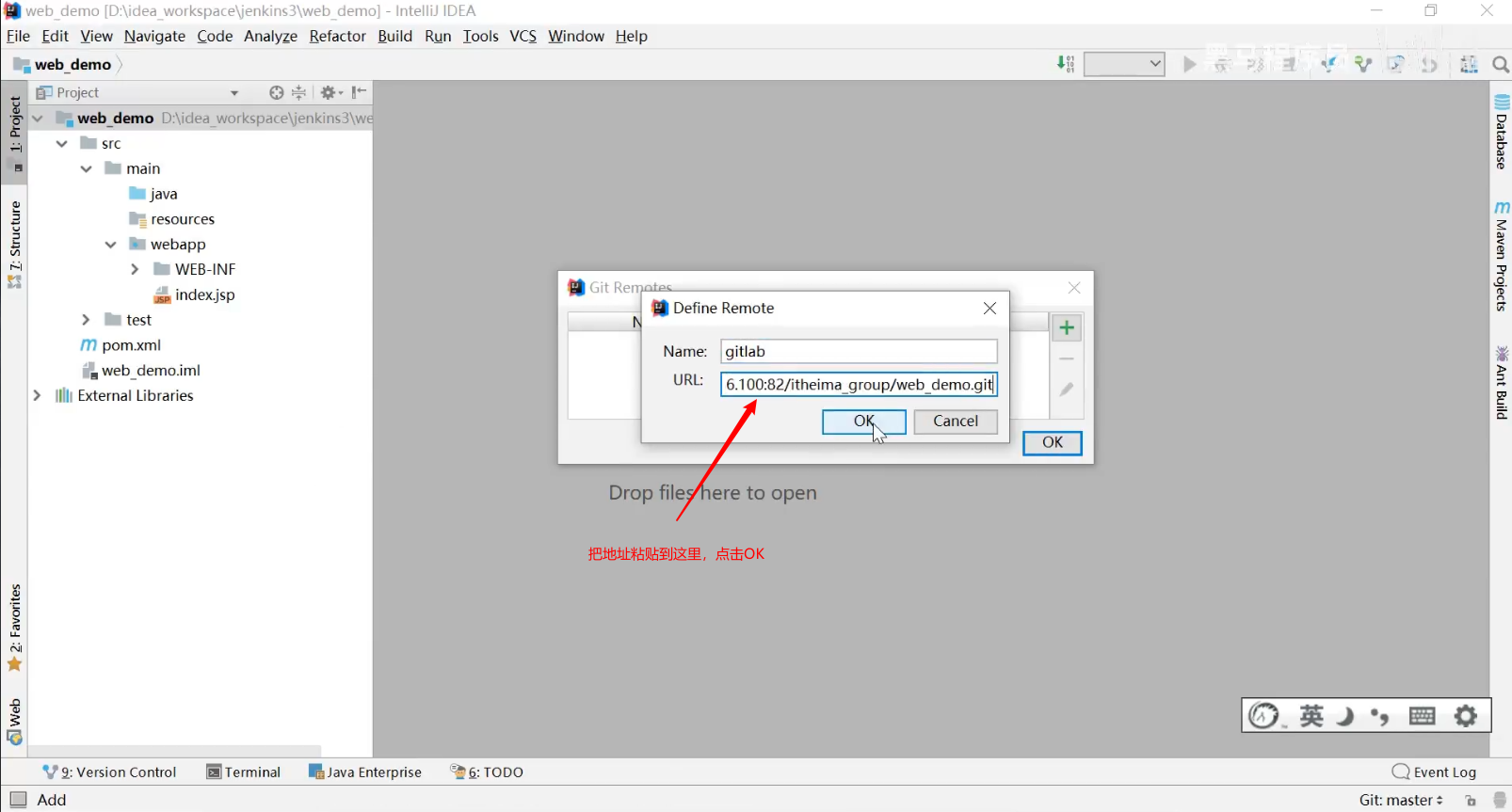
Task: Click Scroll from Source target icon
Action: point(276,92)
